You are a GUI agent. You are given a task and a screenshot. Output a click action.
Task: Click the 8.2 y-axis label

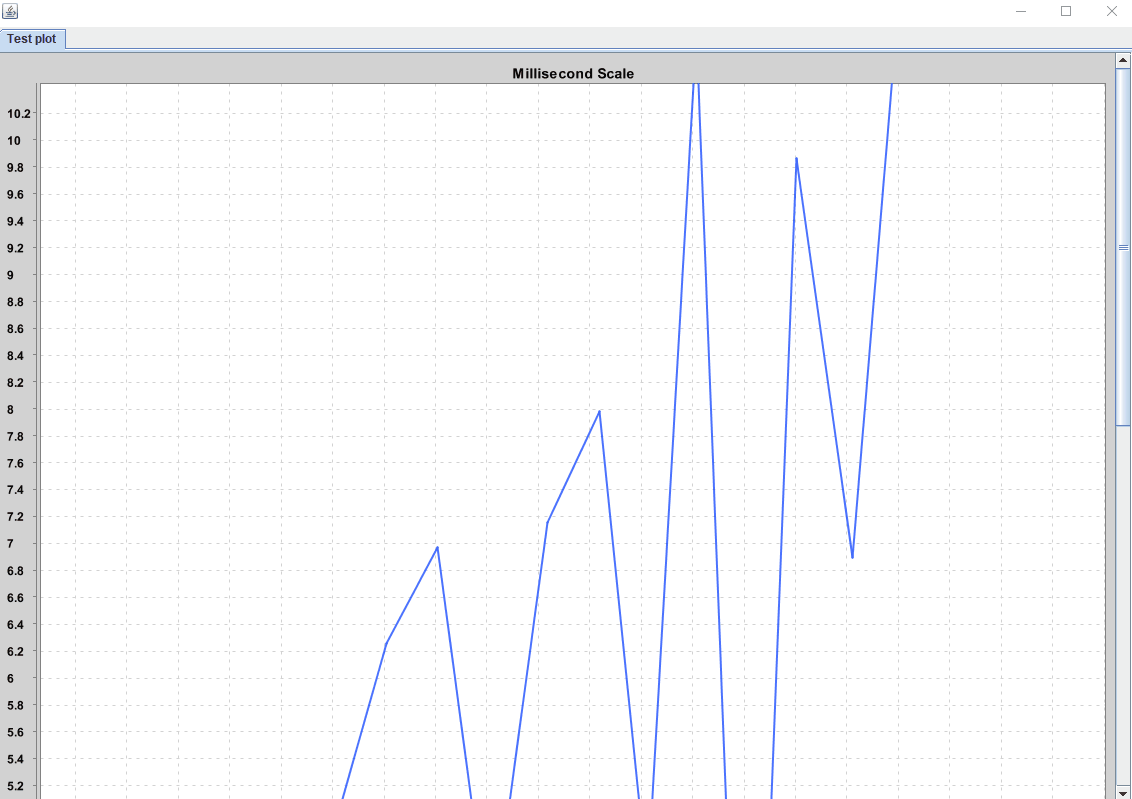click(x=15, y=383)
